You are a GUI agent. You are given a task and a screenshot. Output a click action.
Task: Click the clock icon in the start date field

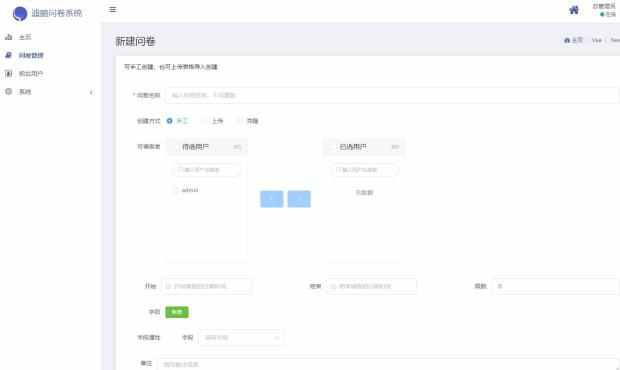[168, 286]
